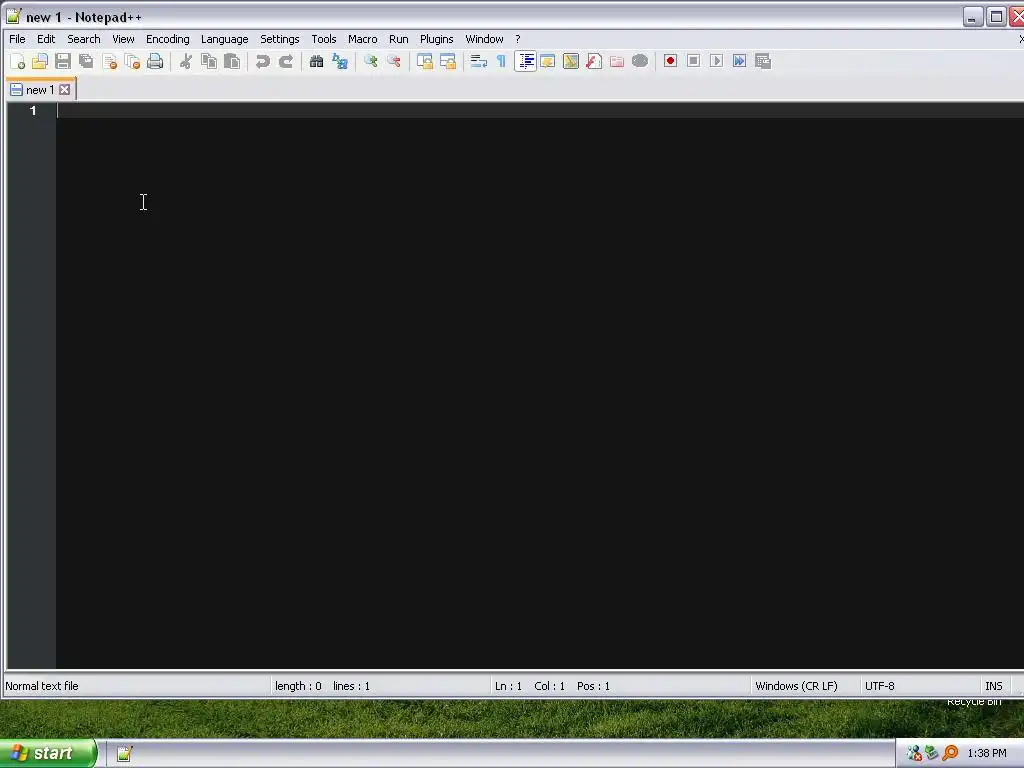Open the Document Map toolbar icon
The width and height of the screenshot is (1024, 768).
tap(571, 61)
